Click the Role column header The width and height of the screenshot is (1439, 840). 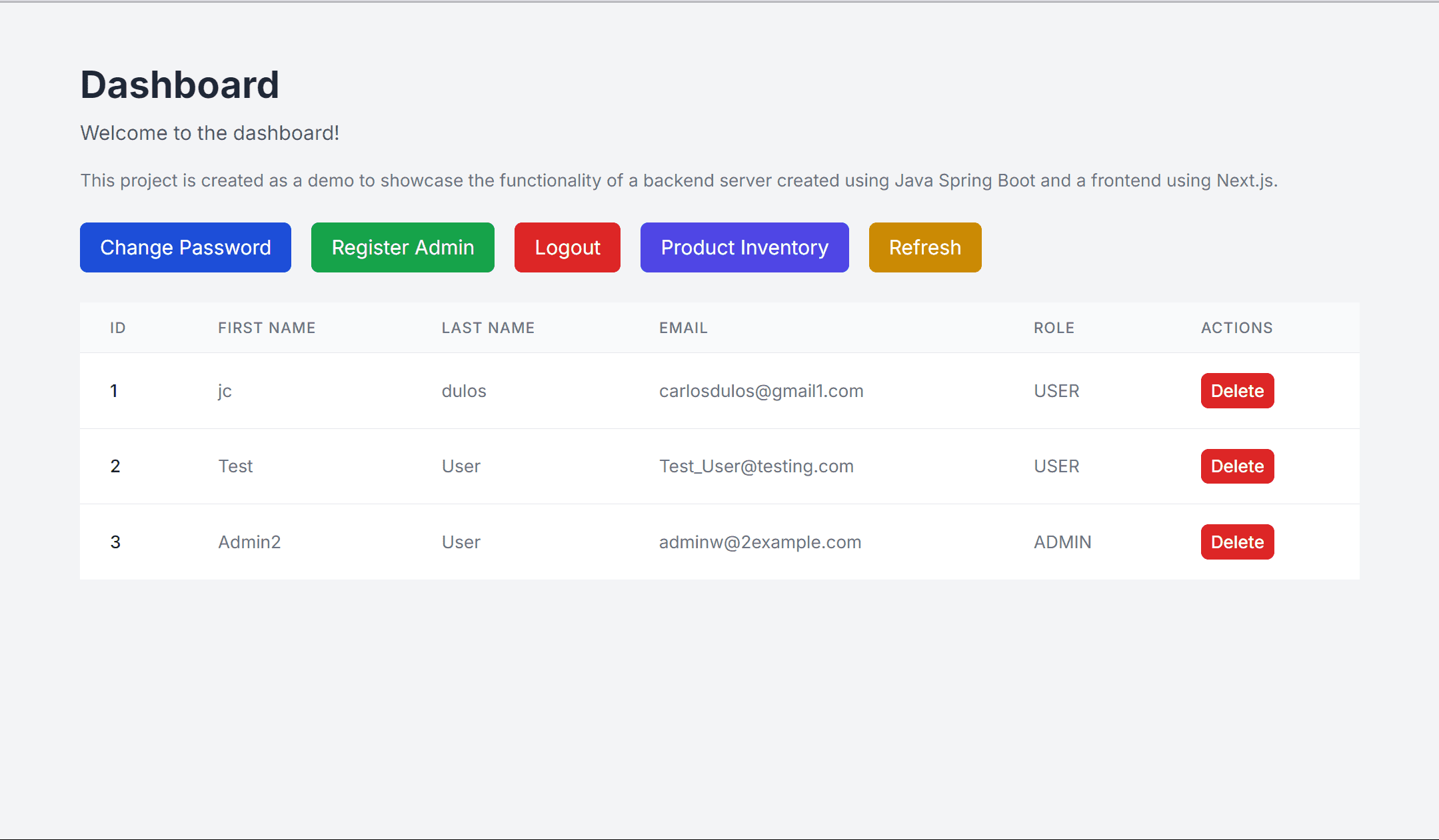pyautogui.click(x=1054, y=328)
